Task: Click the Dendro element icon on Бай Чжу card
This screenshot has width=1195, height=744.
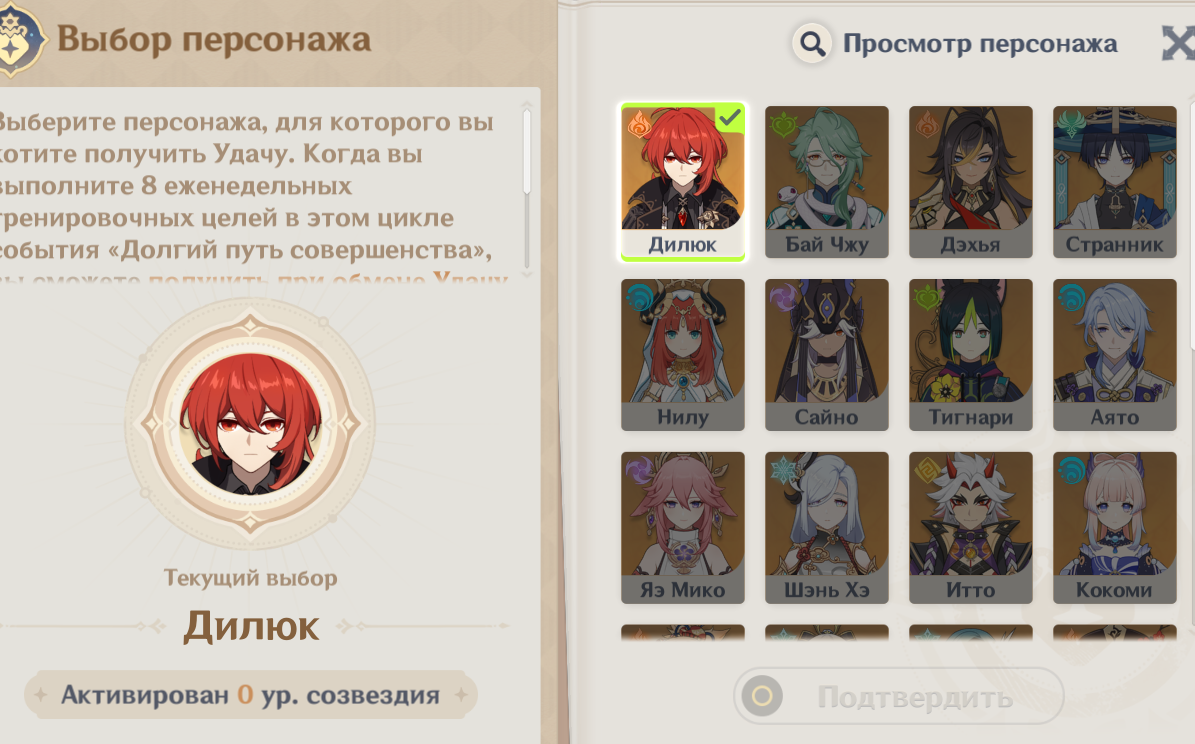Action: coord(783,123)
